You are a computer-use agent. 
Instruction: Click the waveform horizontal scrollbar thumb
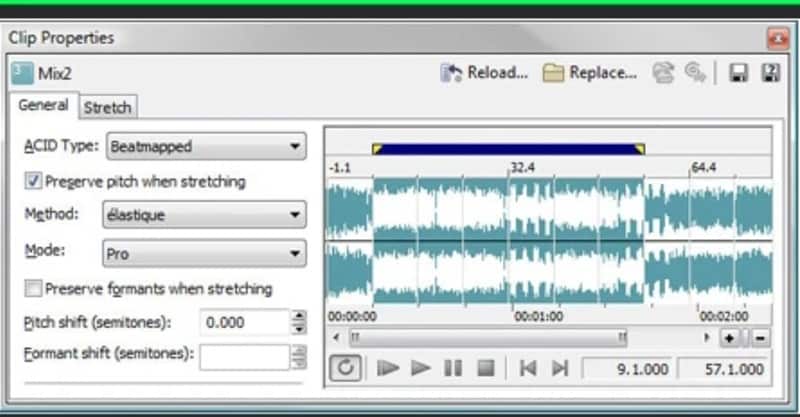click(488, 337)
